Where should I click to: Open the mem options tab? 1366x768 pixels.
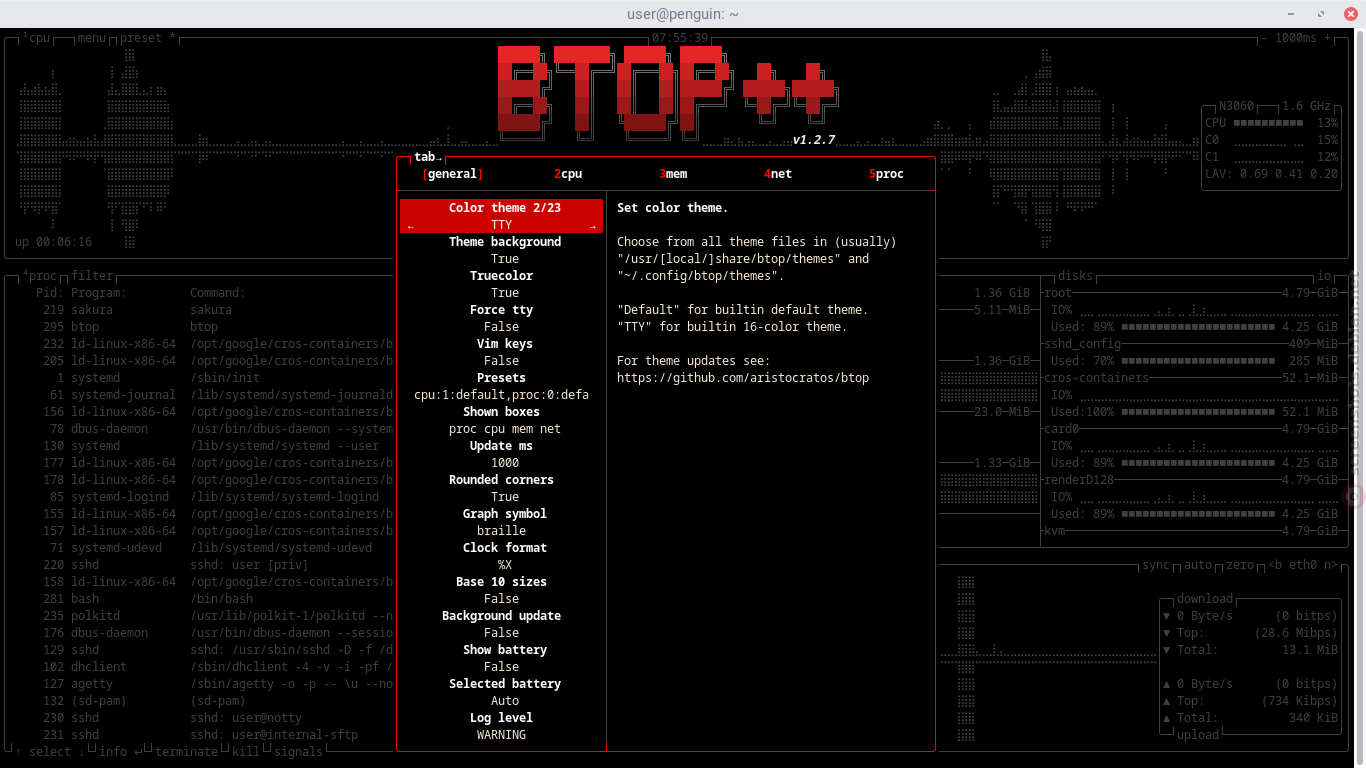pyautogui.click(x=673, y=174)
